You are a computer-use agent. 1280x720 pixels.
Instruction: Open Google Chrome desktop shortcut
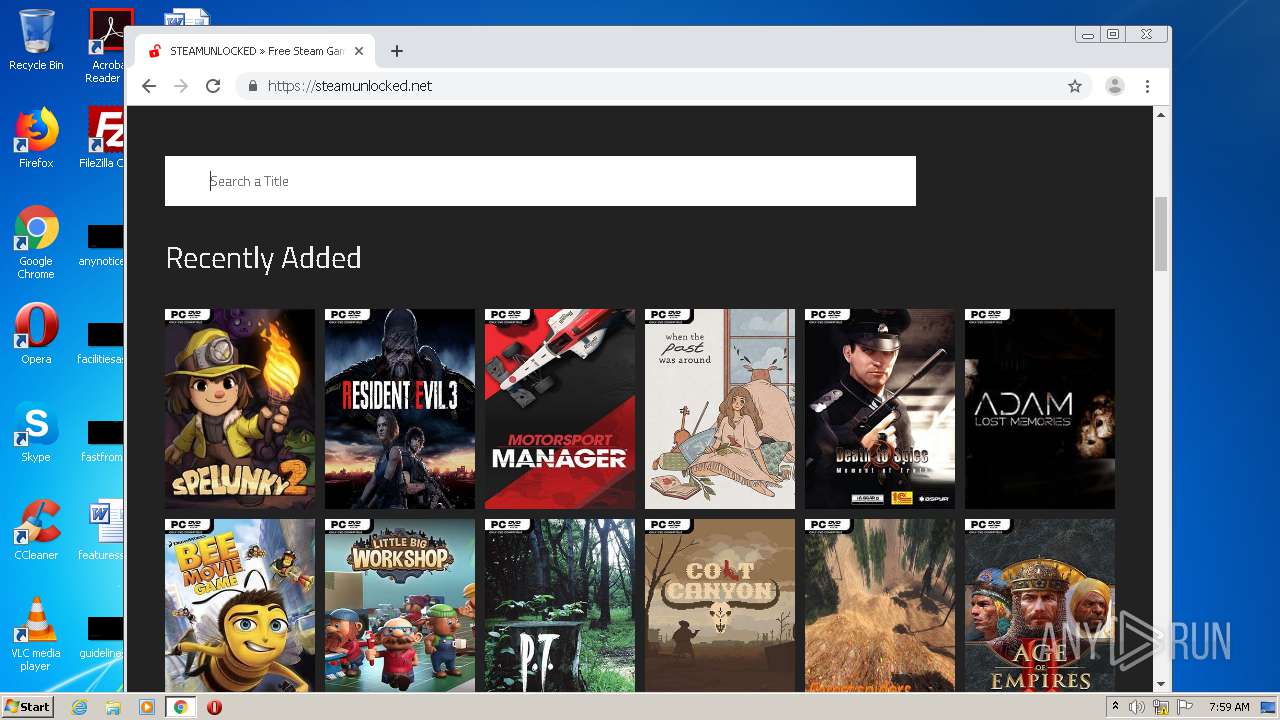pos(36,243)
